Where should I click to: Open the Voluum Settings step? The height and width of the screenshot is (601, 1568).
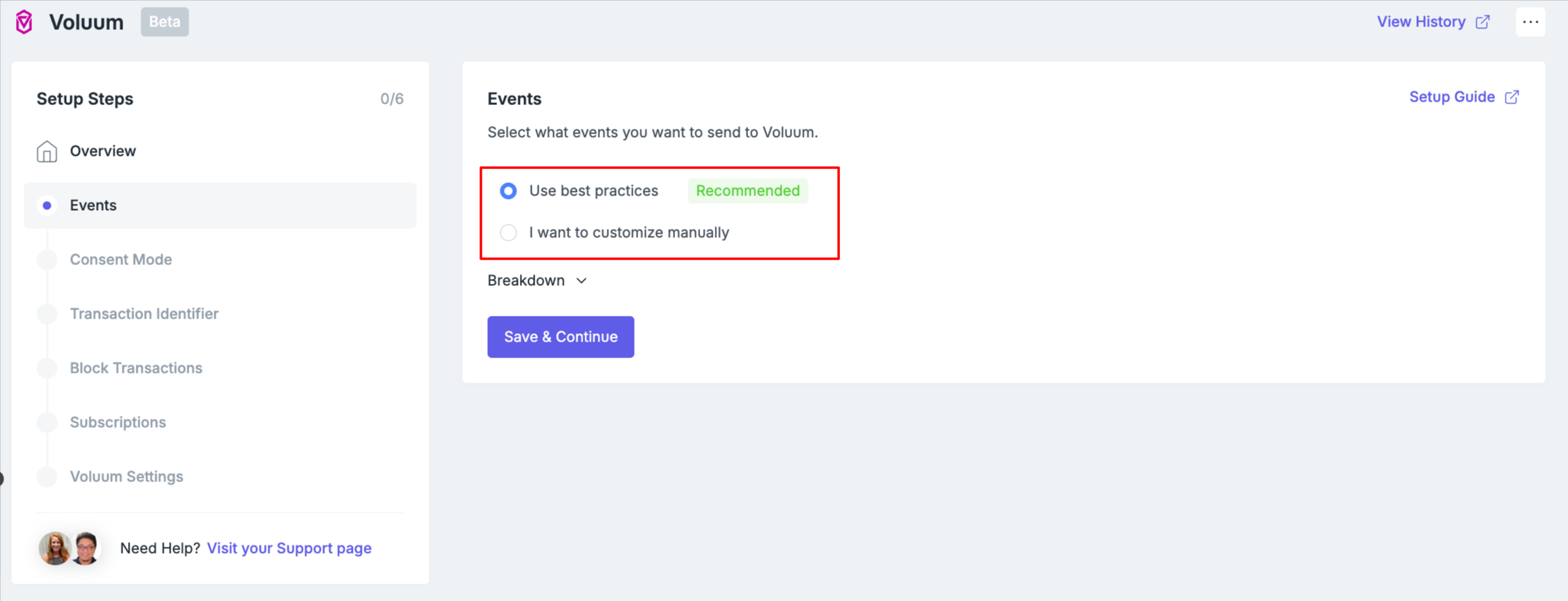tap(126, 476)
